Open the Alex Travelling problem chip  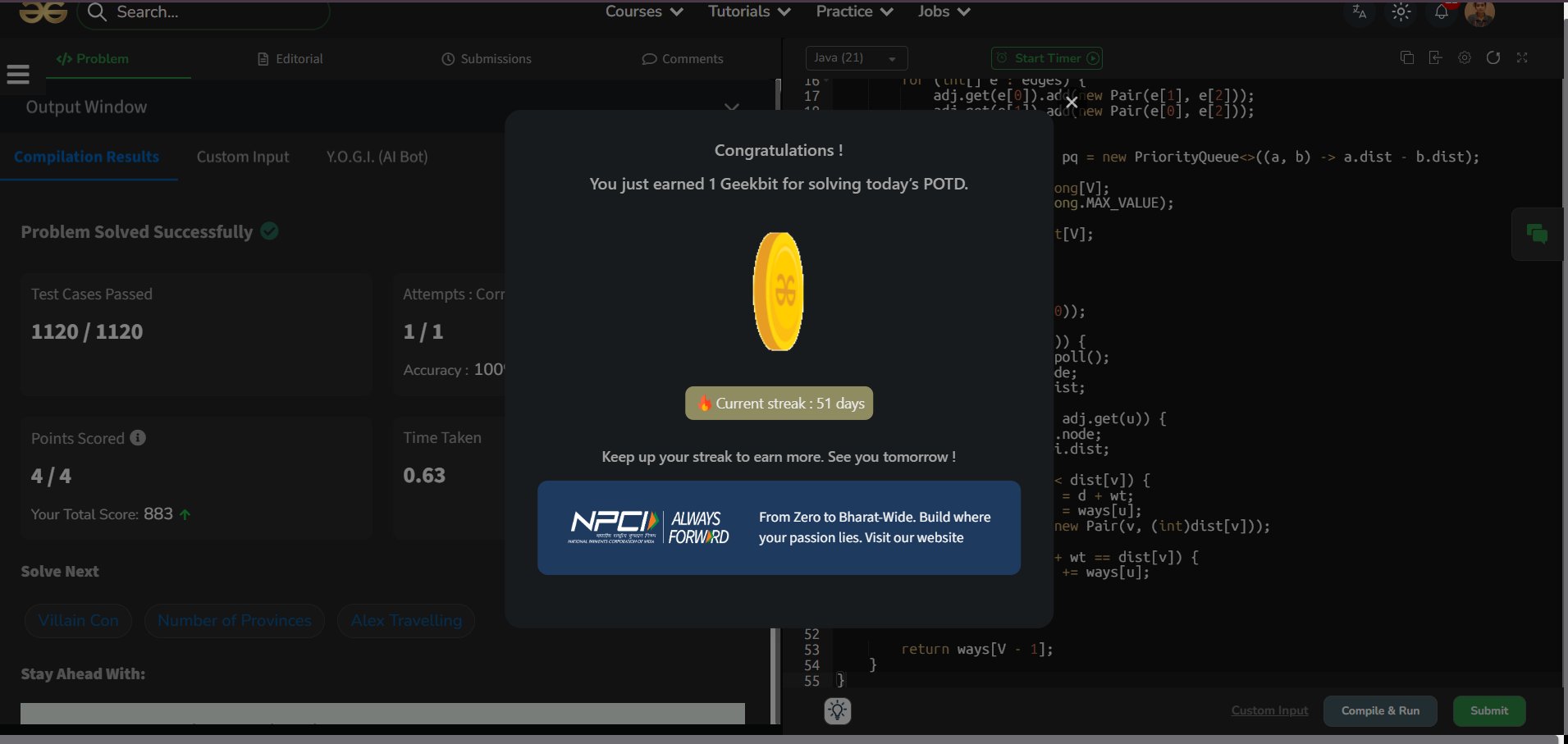click(x=407, y=621)
